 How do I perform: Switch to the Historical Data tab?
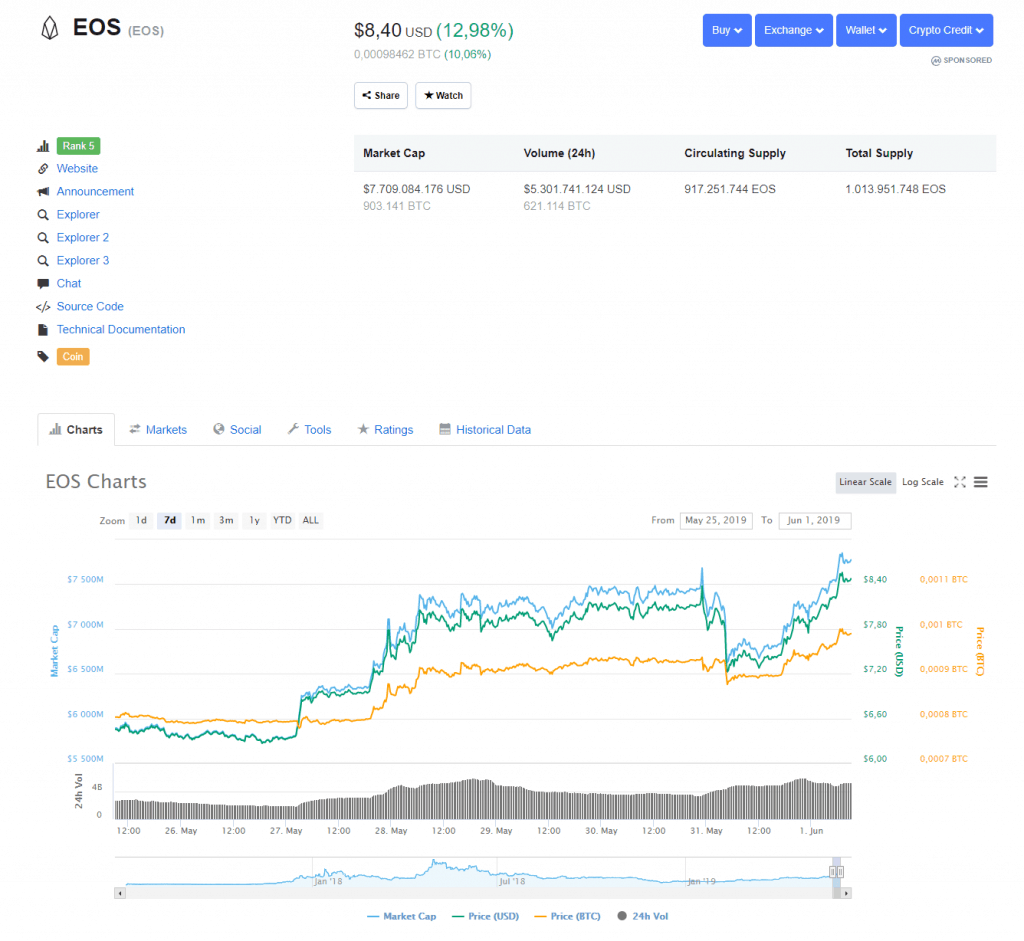point(485,430)
